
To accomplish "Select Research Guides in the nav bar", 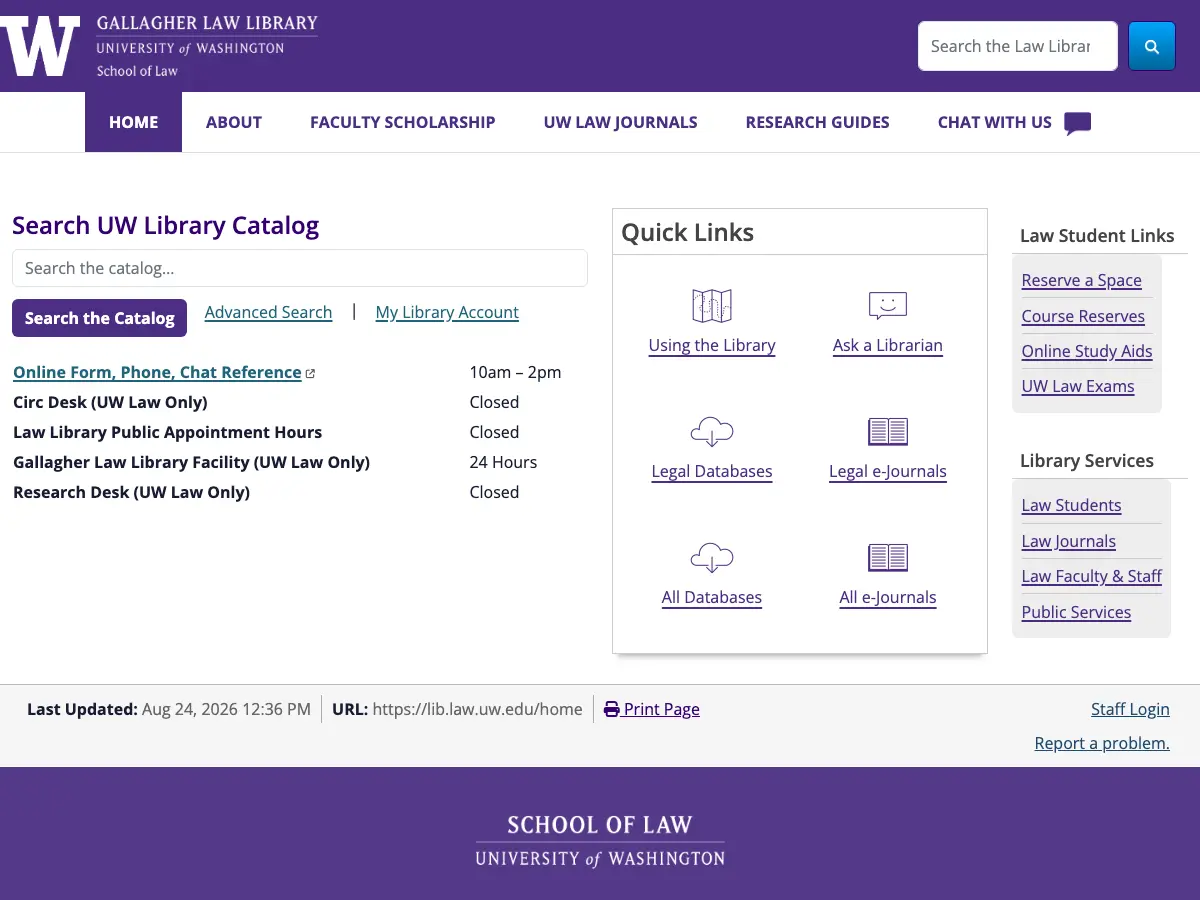I will [x=818, y=122].
